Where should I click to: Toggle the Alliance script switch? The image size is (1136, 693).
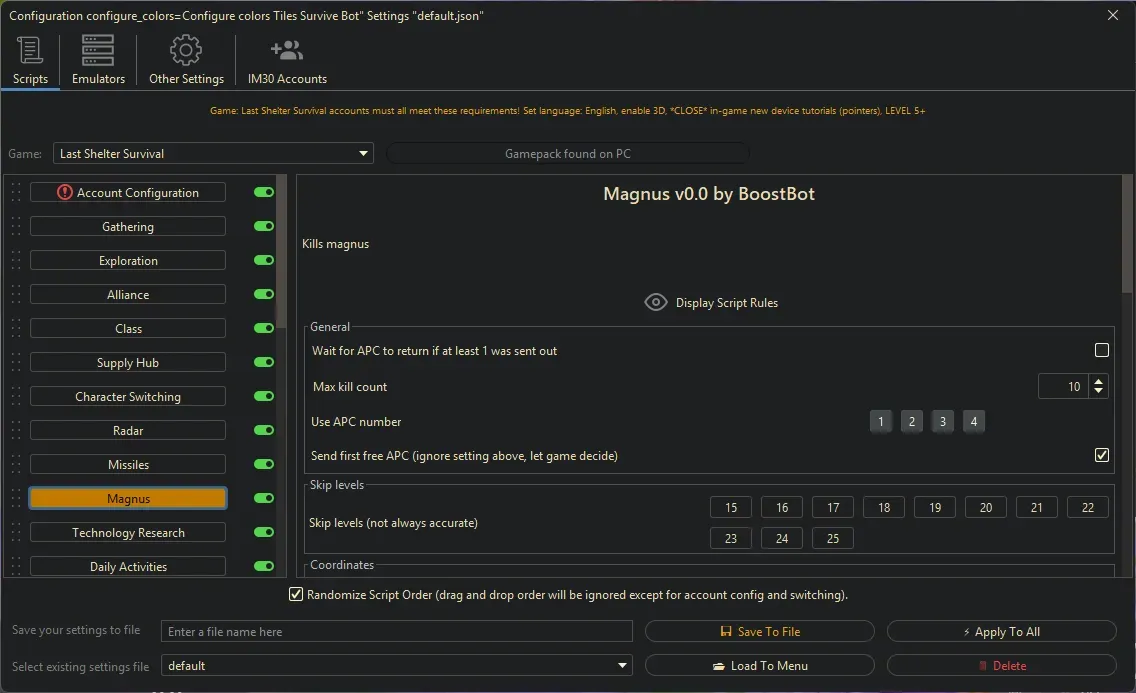click(x=264, y=294)
